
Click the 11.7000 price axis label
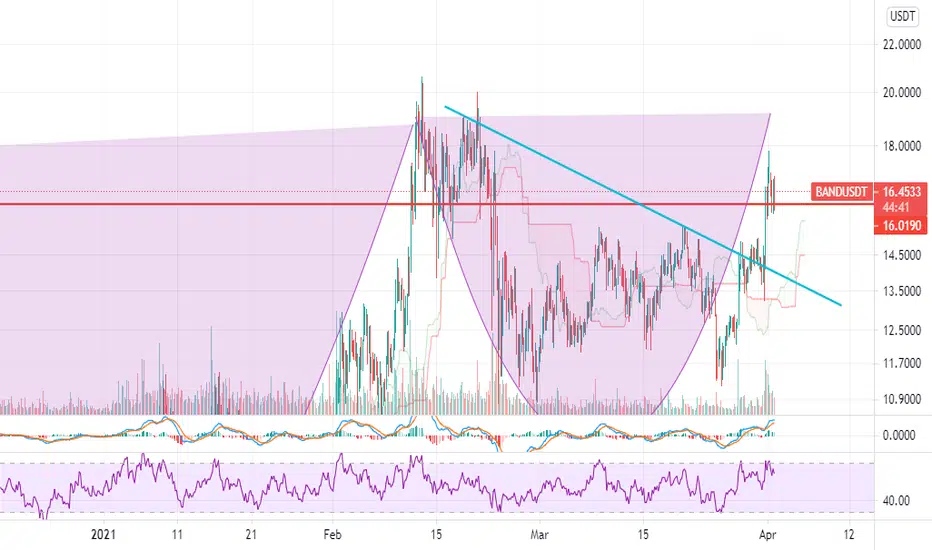point(902,363)
